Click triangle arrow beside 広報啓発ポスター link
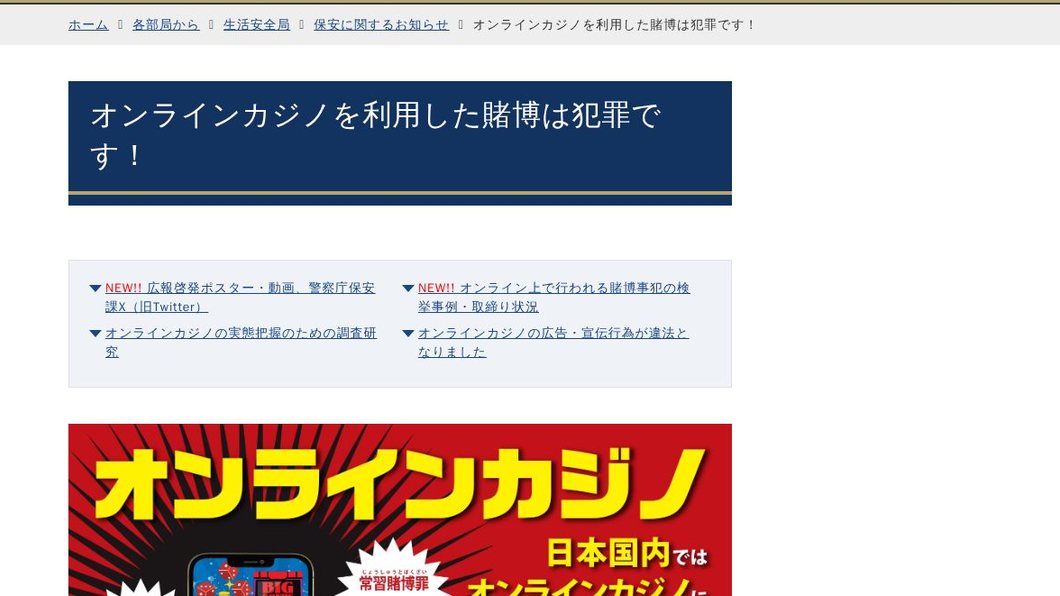 (95, 289)
